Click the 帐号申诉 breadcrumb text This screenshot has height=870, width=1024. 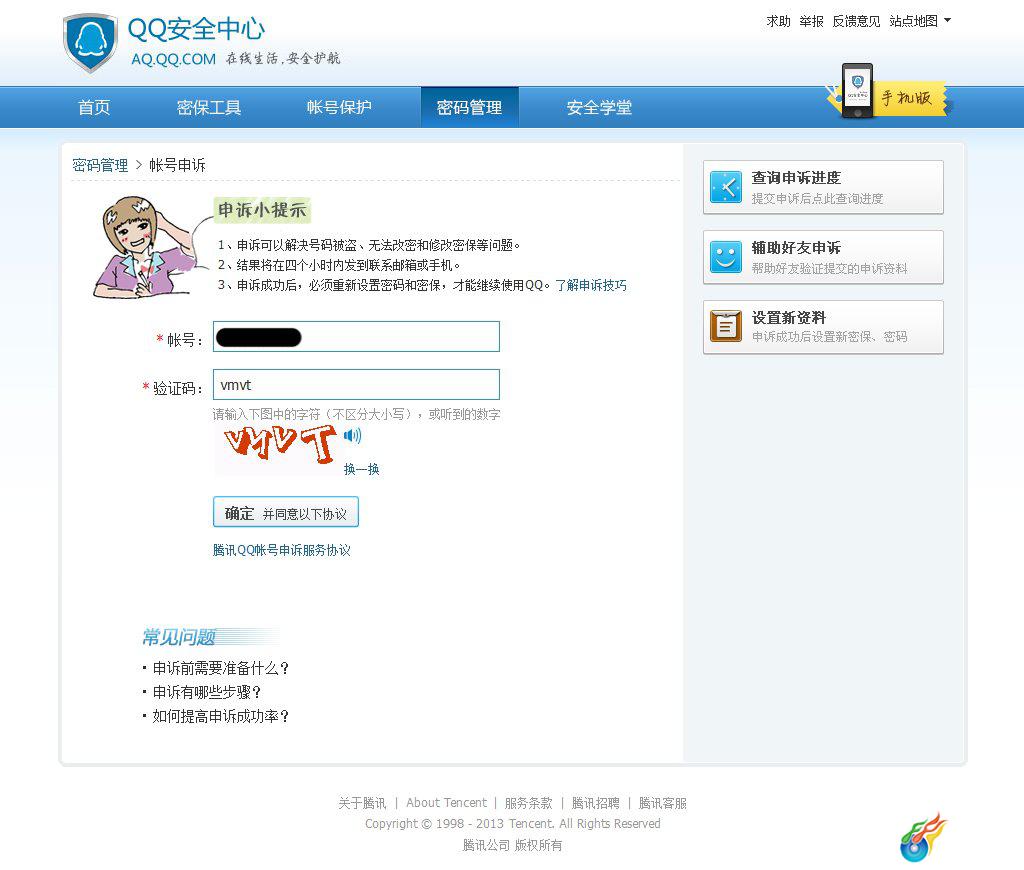click(177, 165)
